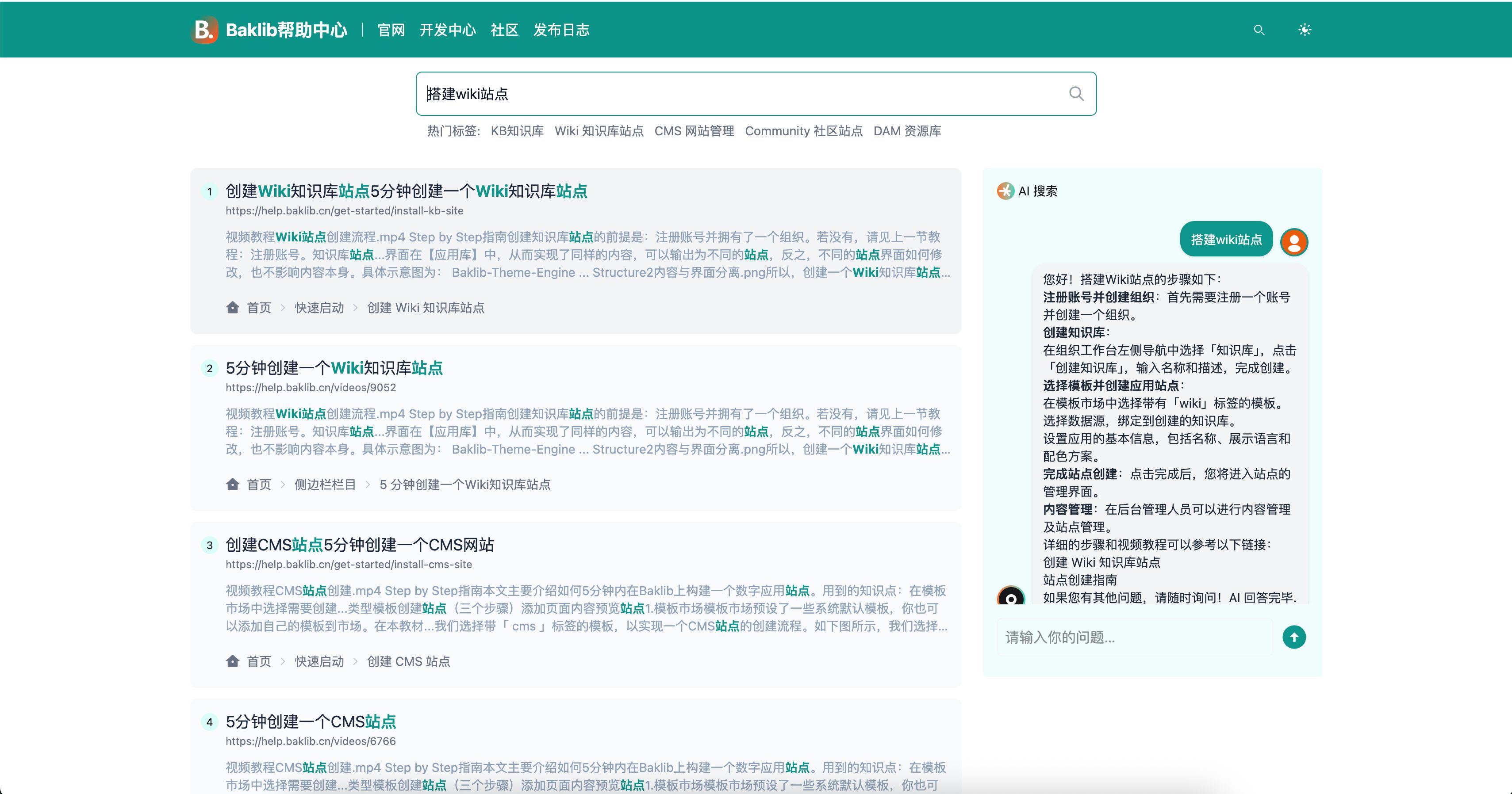Viewport: 1512px width, 794px height.
Task: Toggle the light/dark theme sun icon
Action: (1305, 30)
